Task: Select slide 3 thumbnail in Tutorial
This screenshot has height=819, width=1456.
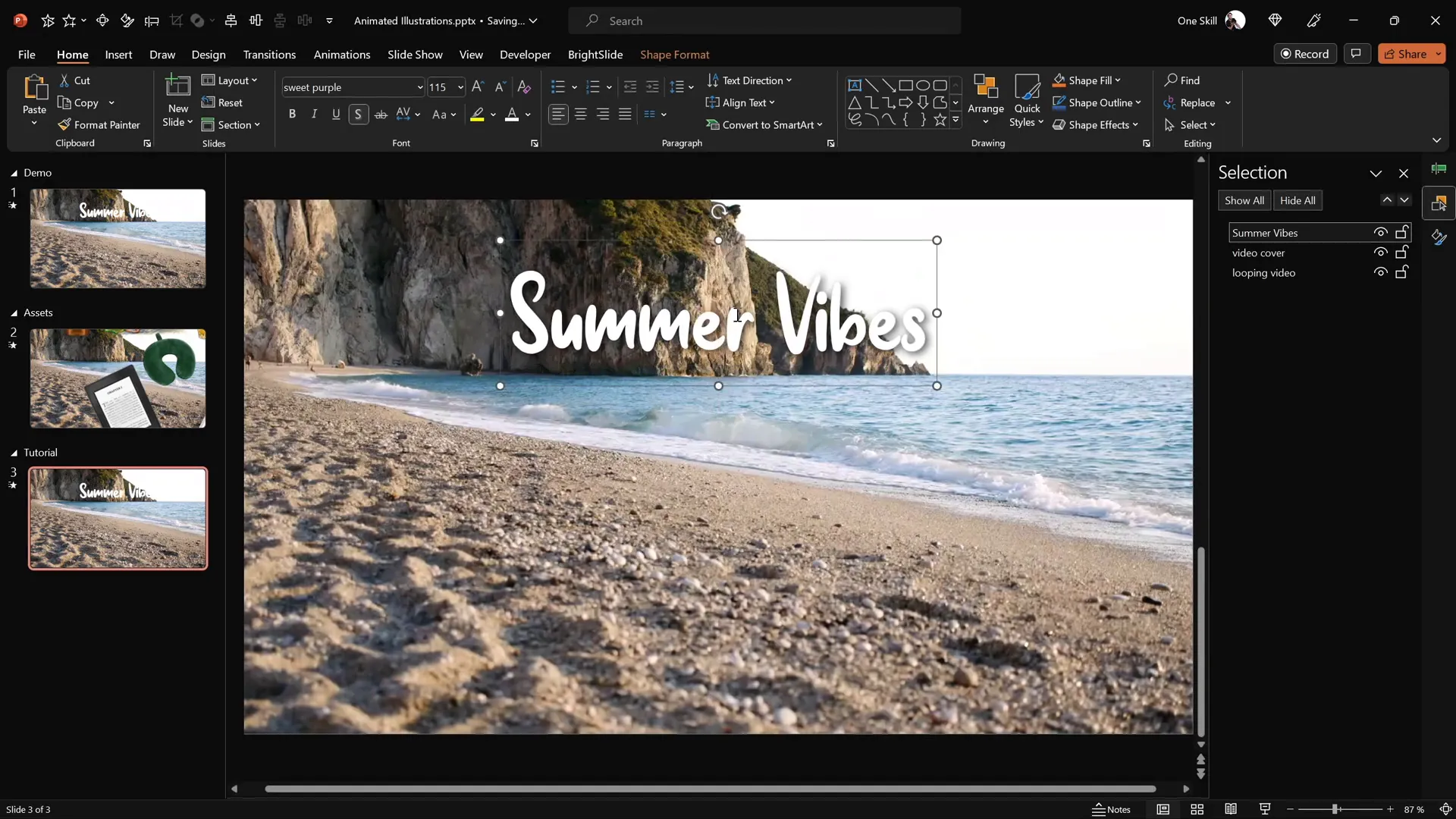Action: point(118,518)
